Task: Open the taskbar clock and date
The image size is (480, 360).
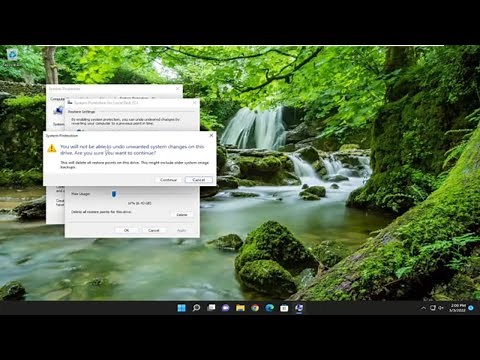Action: (x=457, y=308)
